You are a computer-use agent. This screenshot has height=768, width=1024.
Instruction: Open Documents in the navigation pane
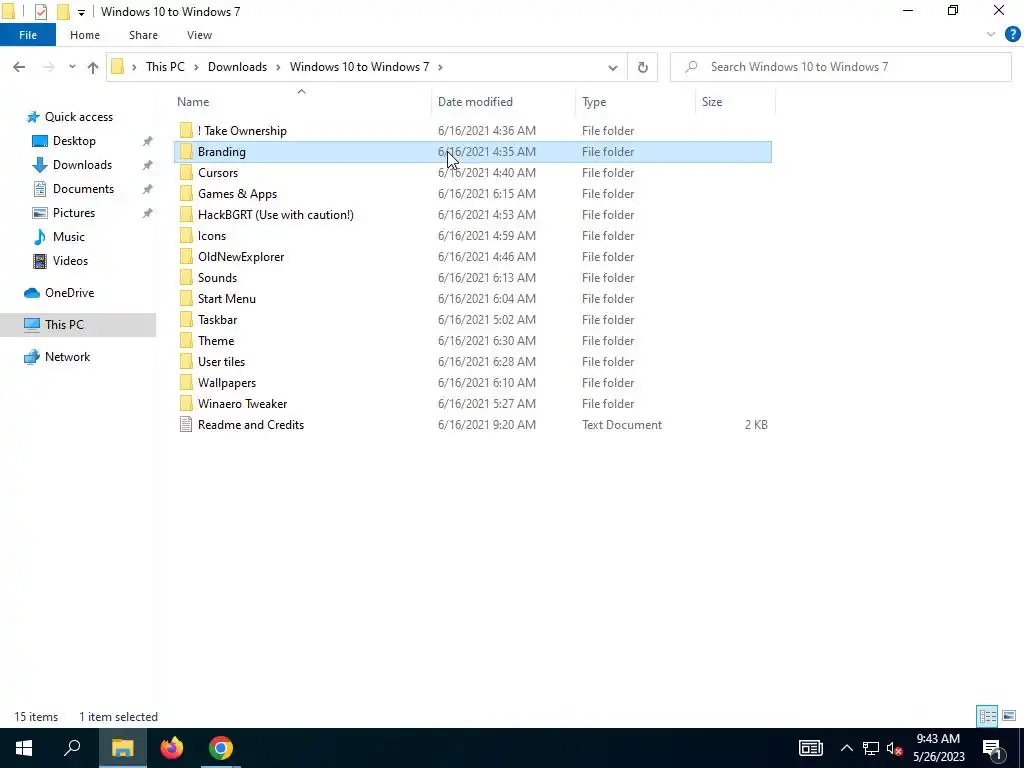[83, 189]
